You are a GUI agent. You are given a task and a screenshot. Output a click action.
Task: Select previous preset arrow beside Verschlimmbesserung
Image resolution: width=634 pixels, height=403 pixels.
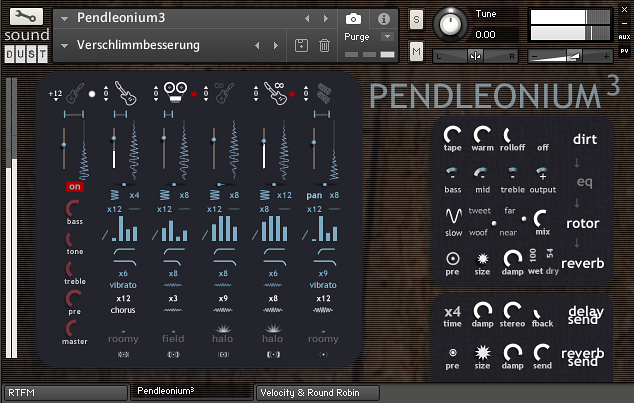(257, 46)
